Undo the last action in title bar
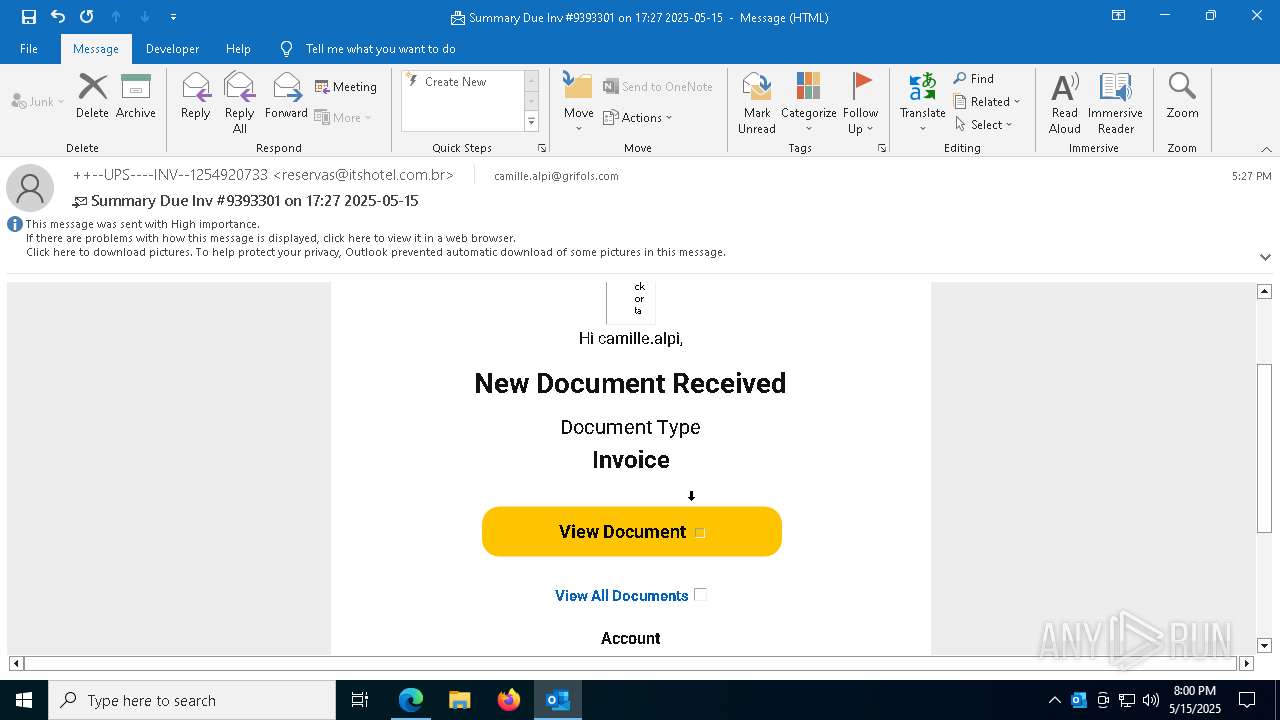1280x720 pixels. coord(58,16)
